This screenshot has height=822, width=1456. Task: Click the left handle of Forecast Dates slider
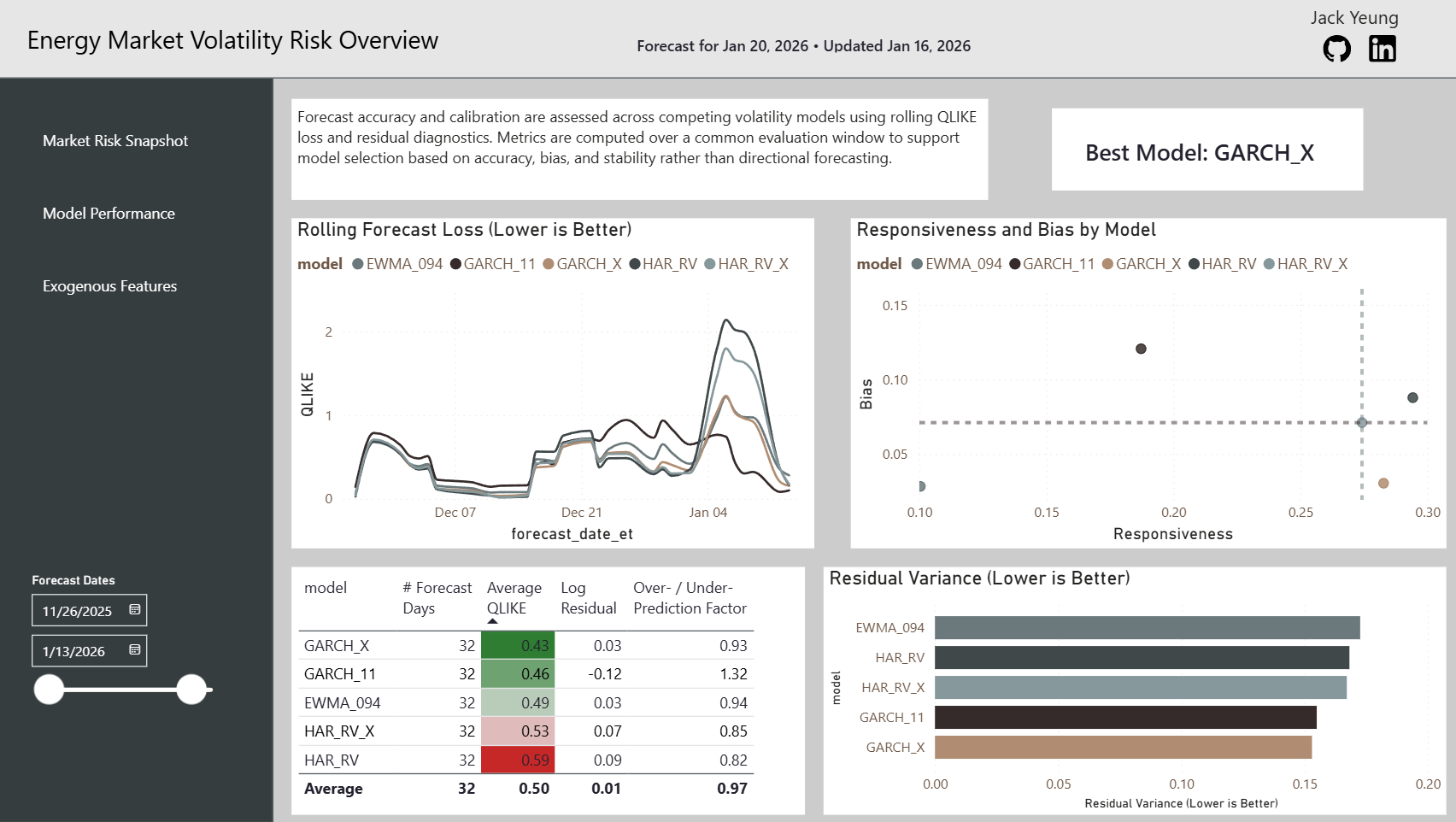coord(50,689)
